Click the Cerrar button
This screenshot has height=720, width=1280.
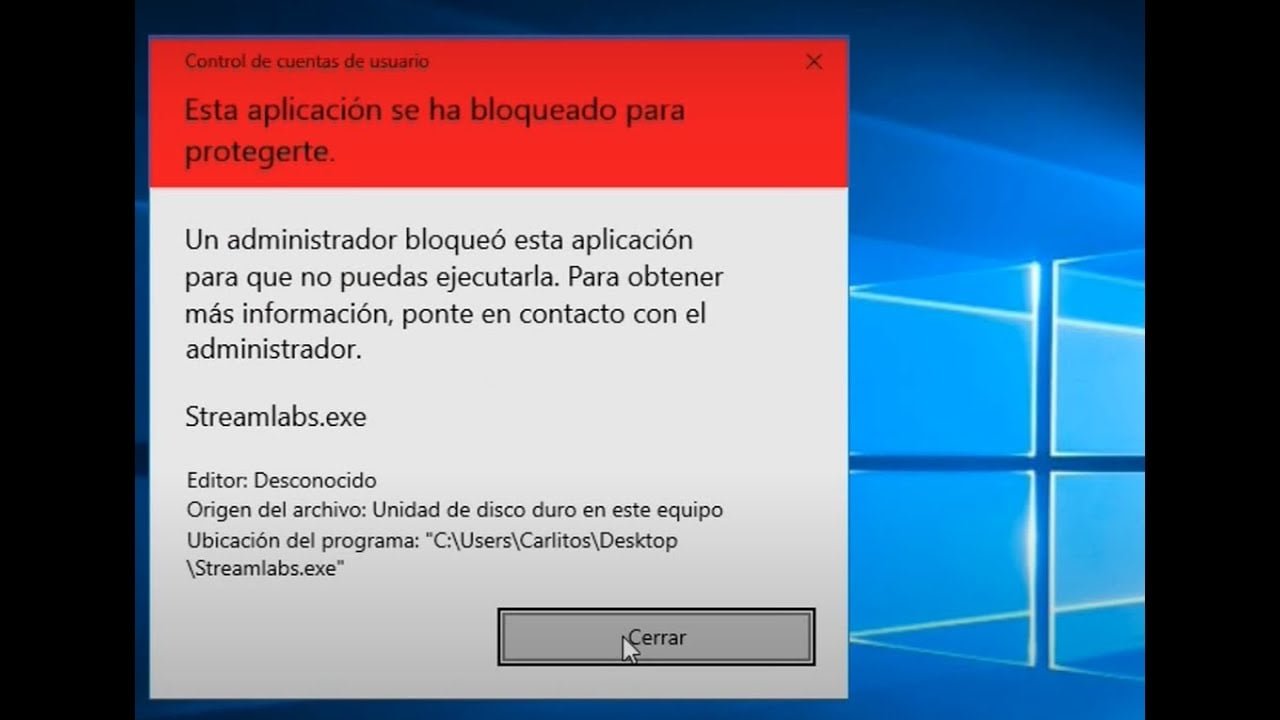pos(656,637)
